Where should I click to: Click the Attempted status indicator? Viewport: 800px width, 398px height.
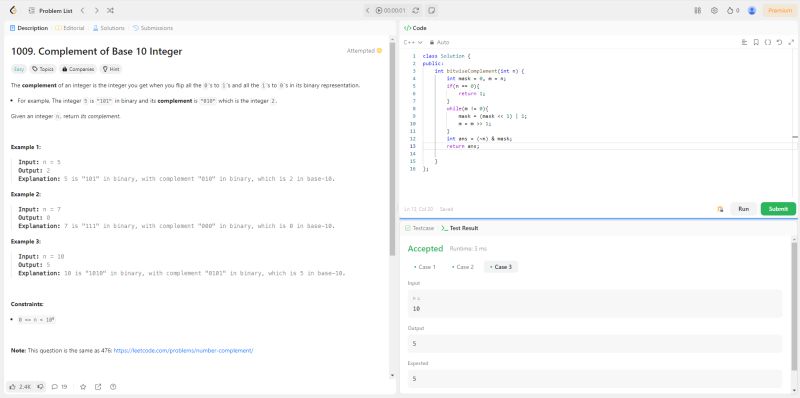(364, 51)
